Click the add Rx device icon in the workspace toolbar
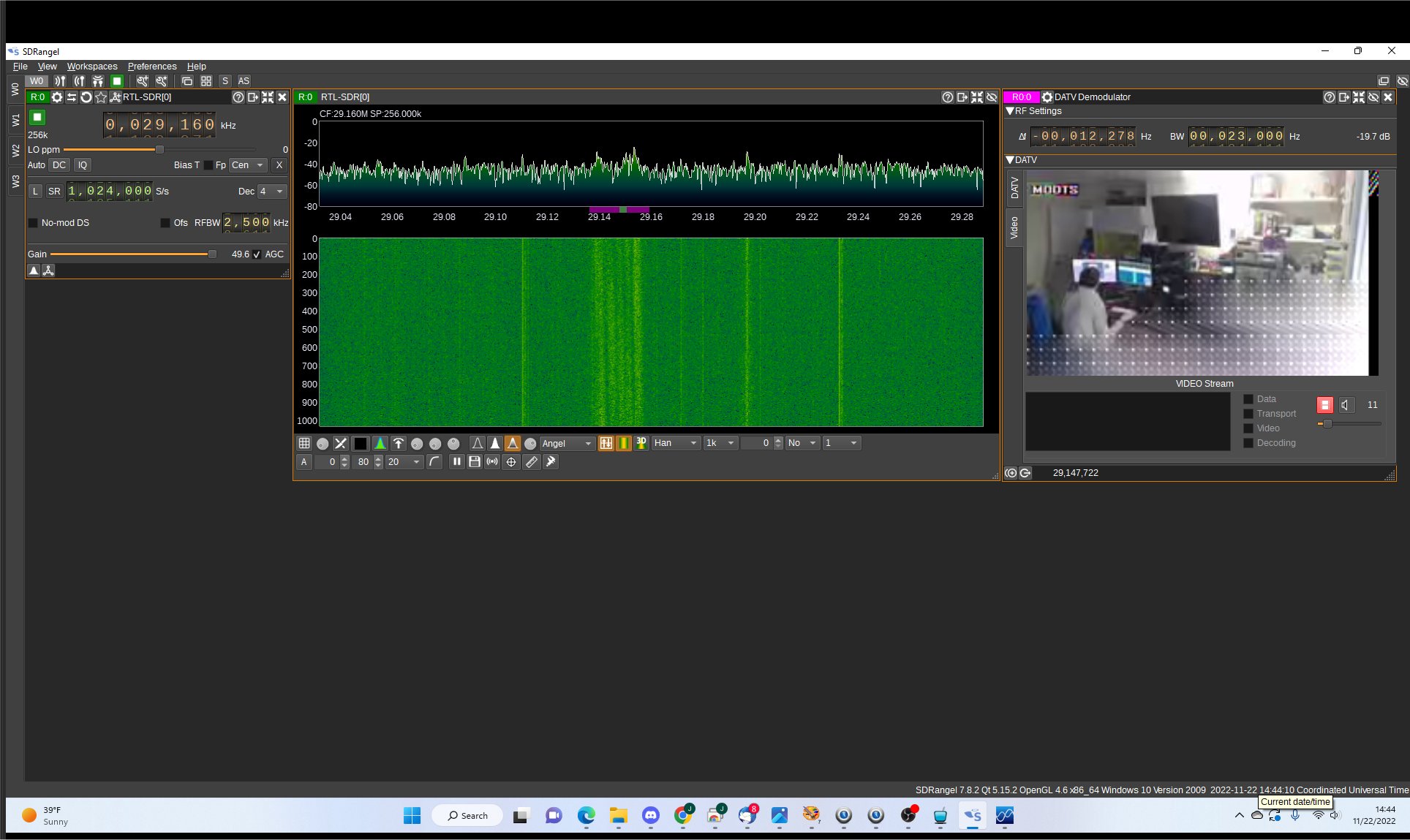The image size is (1410, 840). [x=60, y=81]
